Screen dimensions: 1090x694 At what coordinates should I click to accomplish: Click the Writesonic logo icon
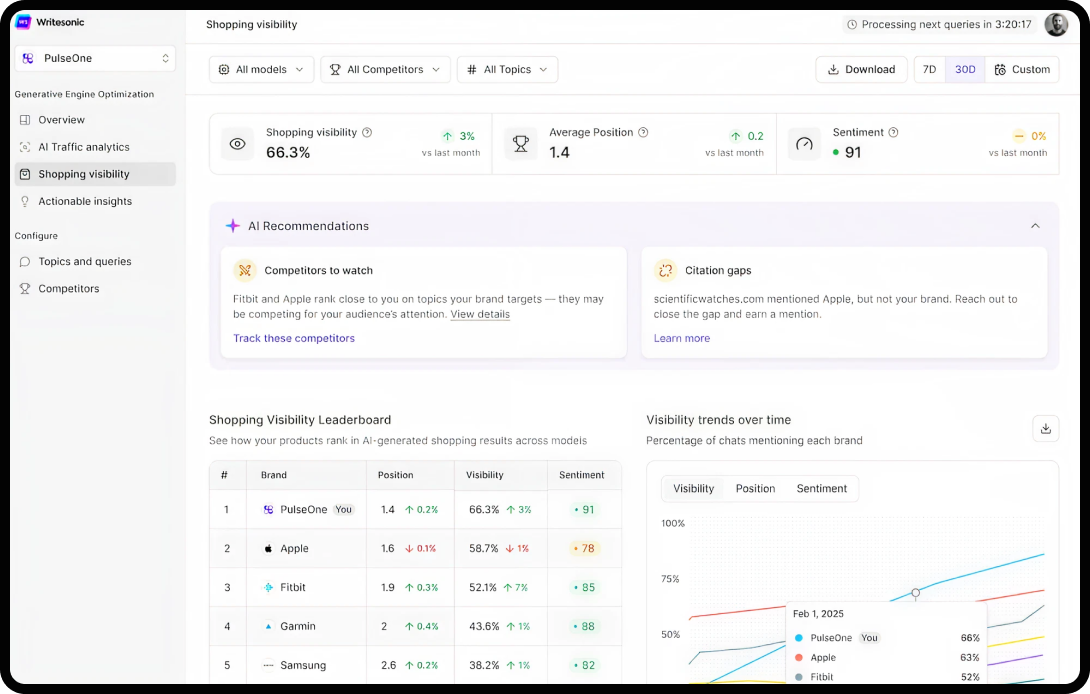[x=23, y=22]
